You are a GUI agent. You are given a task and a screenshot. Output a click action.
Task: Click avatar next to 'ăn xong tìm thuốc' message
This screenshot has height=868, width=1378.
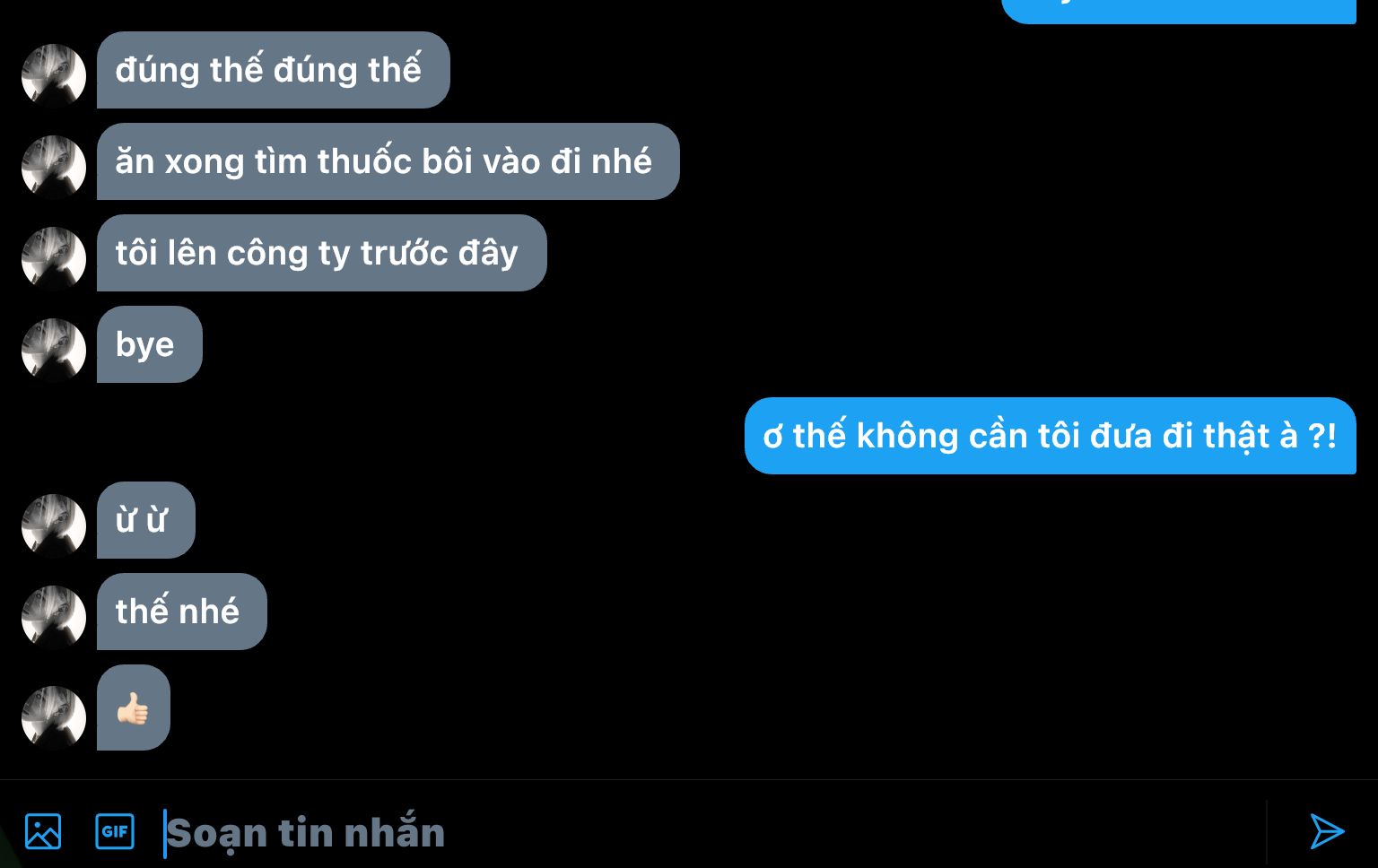[54, 168]
